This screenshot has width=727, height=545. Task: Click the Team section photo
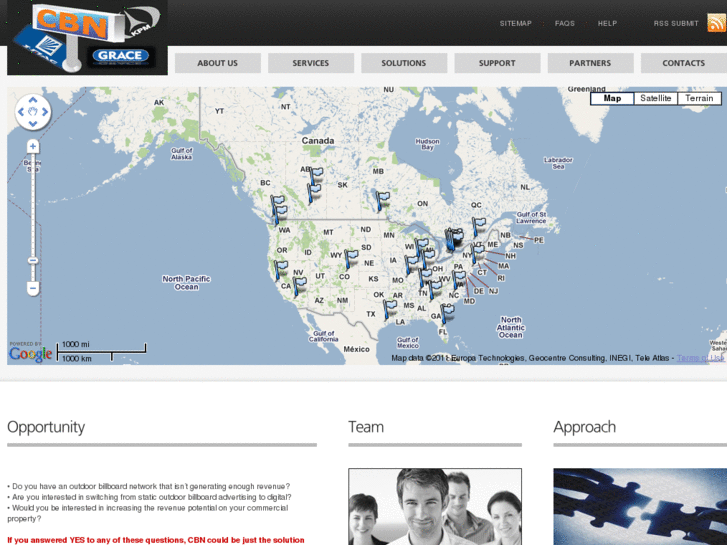tap(435, 507)
